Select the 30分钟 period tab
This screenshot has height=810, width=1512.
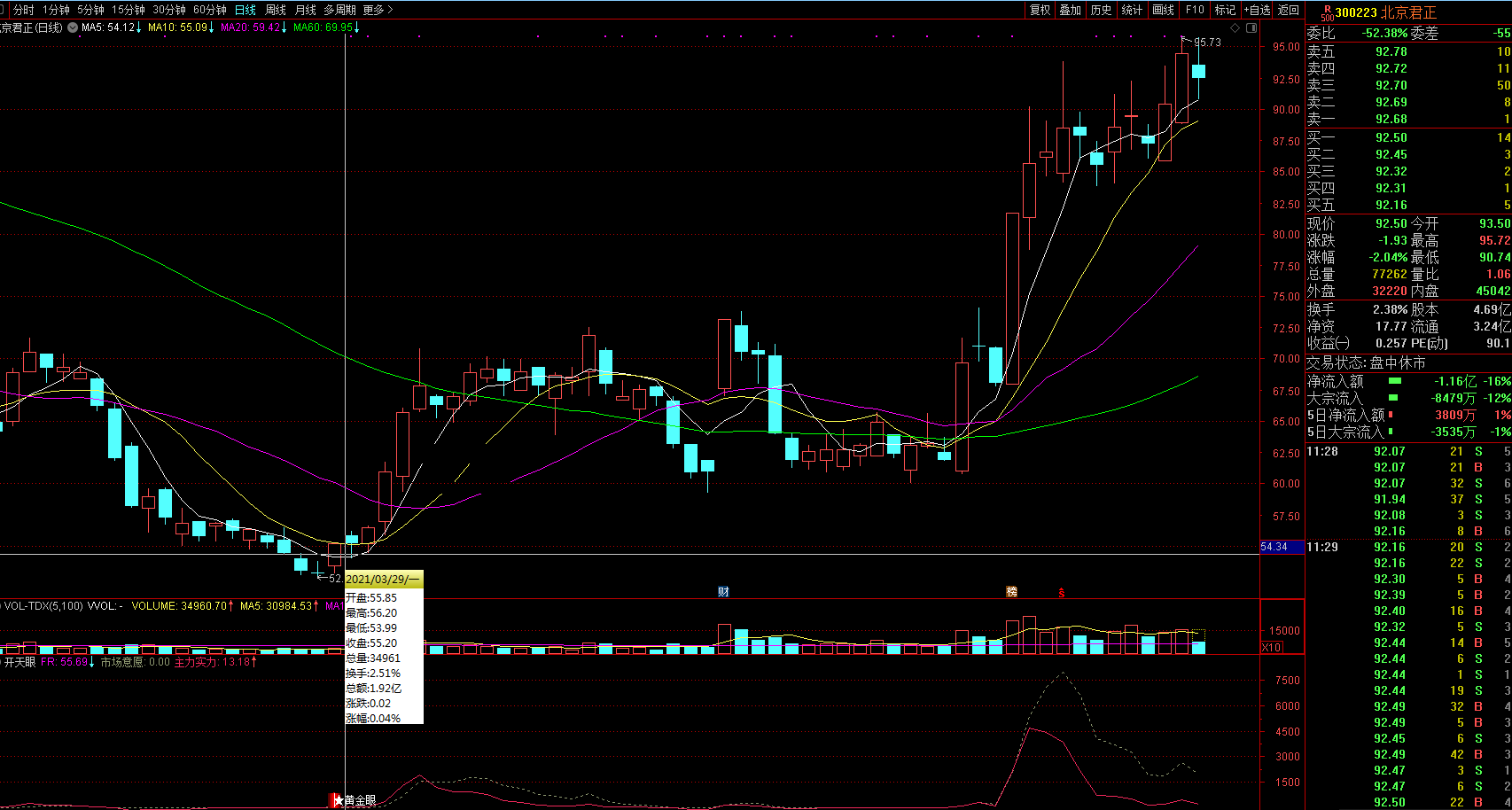pyautogui.click(x=169, y=10)
